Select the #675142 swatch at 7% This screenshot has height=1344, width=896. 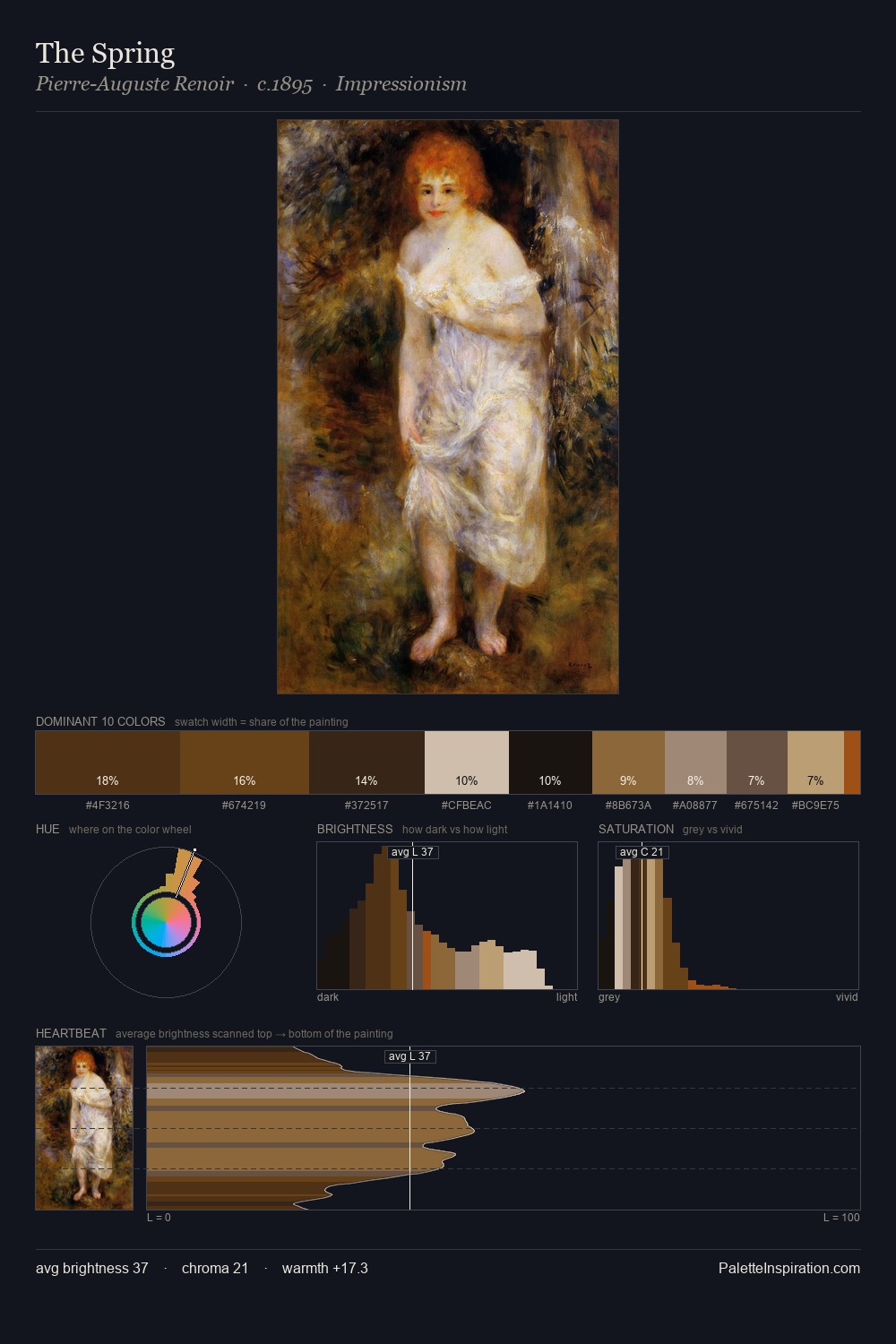click(757, 762)
